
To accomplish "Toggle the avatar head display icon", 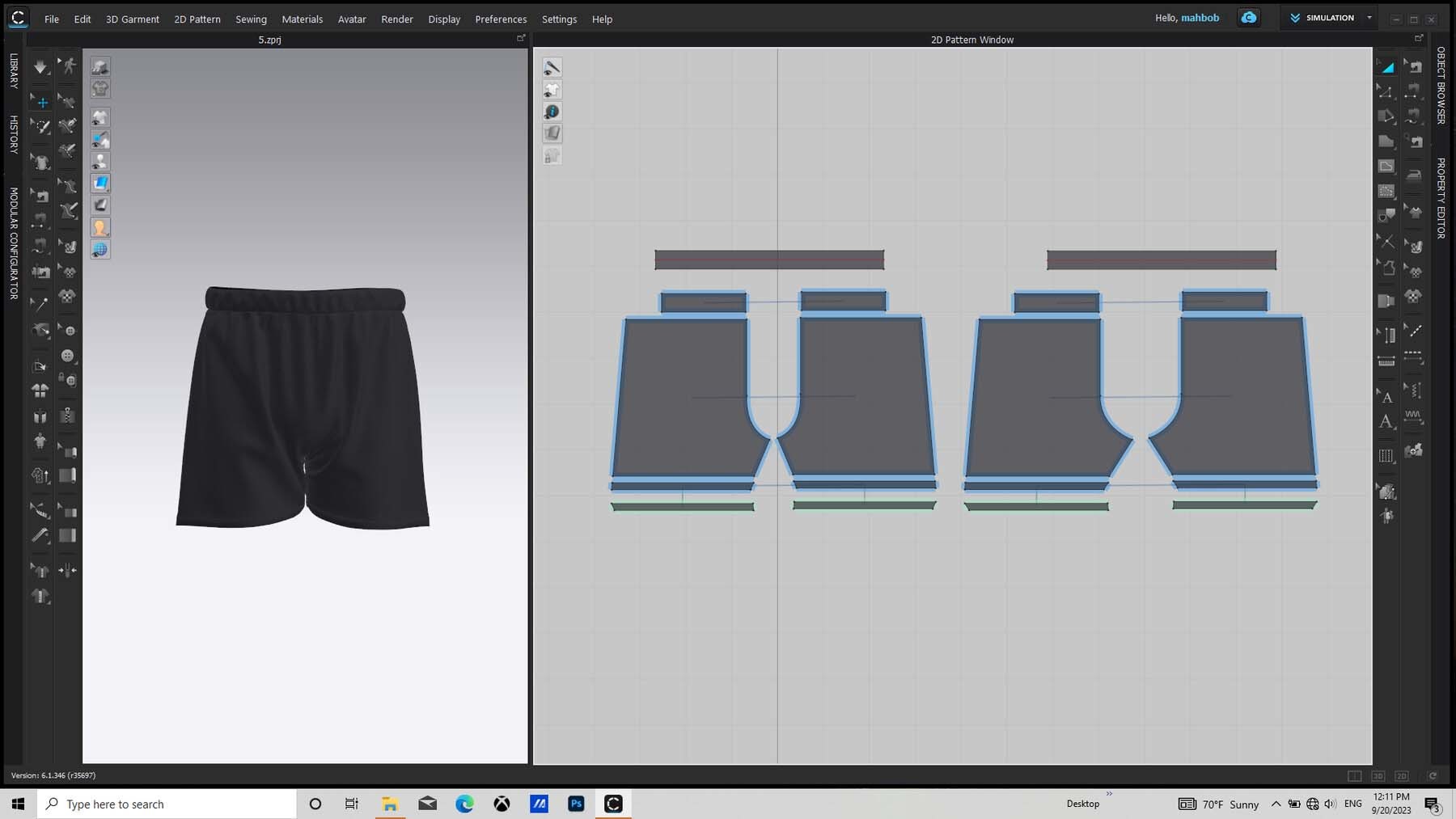I will pyautogui.click(x=100, y=227).
